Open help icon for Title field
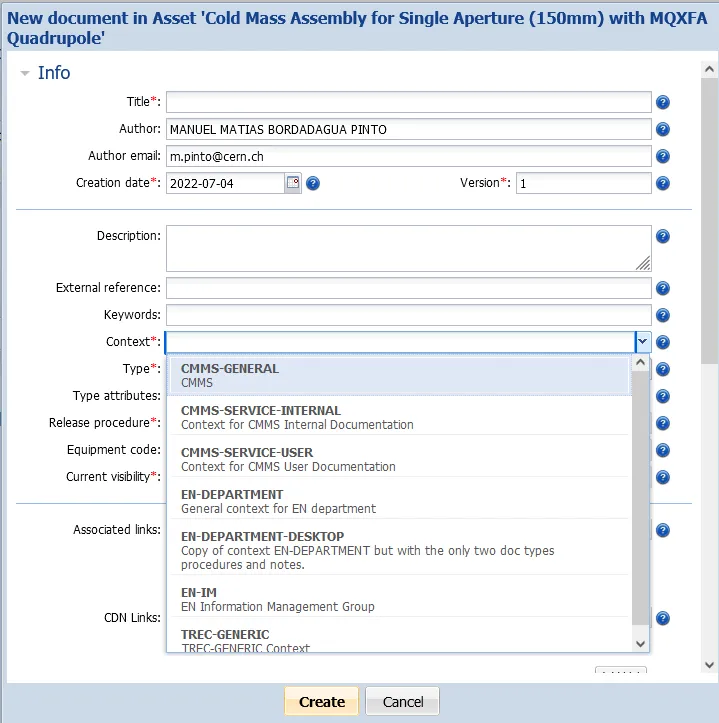This screenshot has height=723, width=719. tap(662, 102)
